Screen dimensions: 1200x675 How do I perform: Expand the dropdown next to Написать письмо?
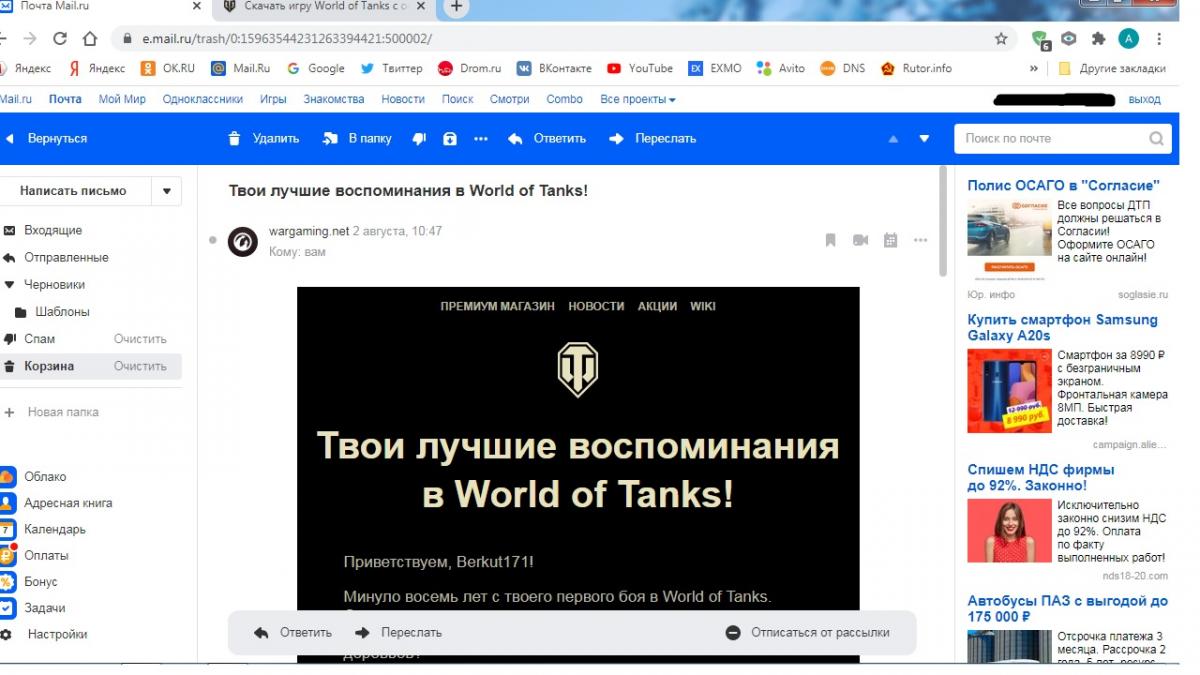[166, 191]
